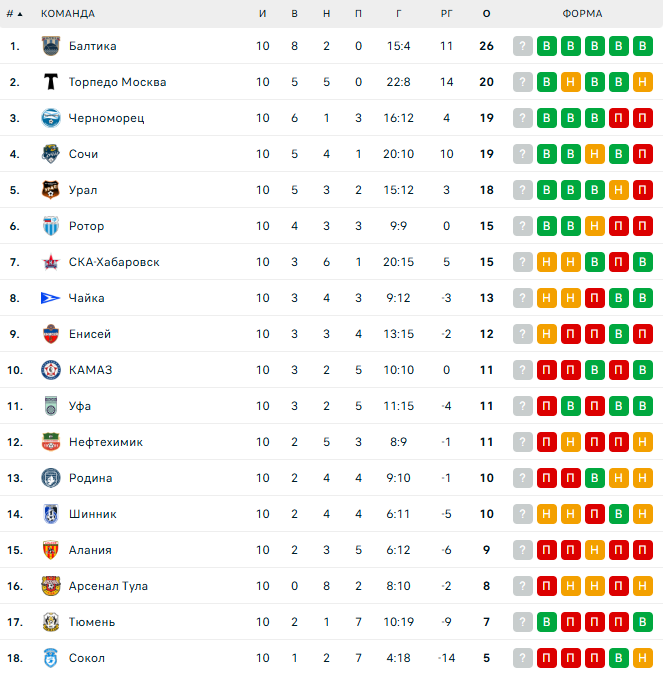
Task: Click the ФОРМА column header
Action: click(x=582, y=13)
